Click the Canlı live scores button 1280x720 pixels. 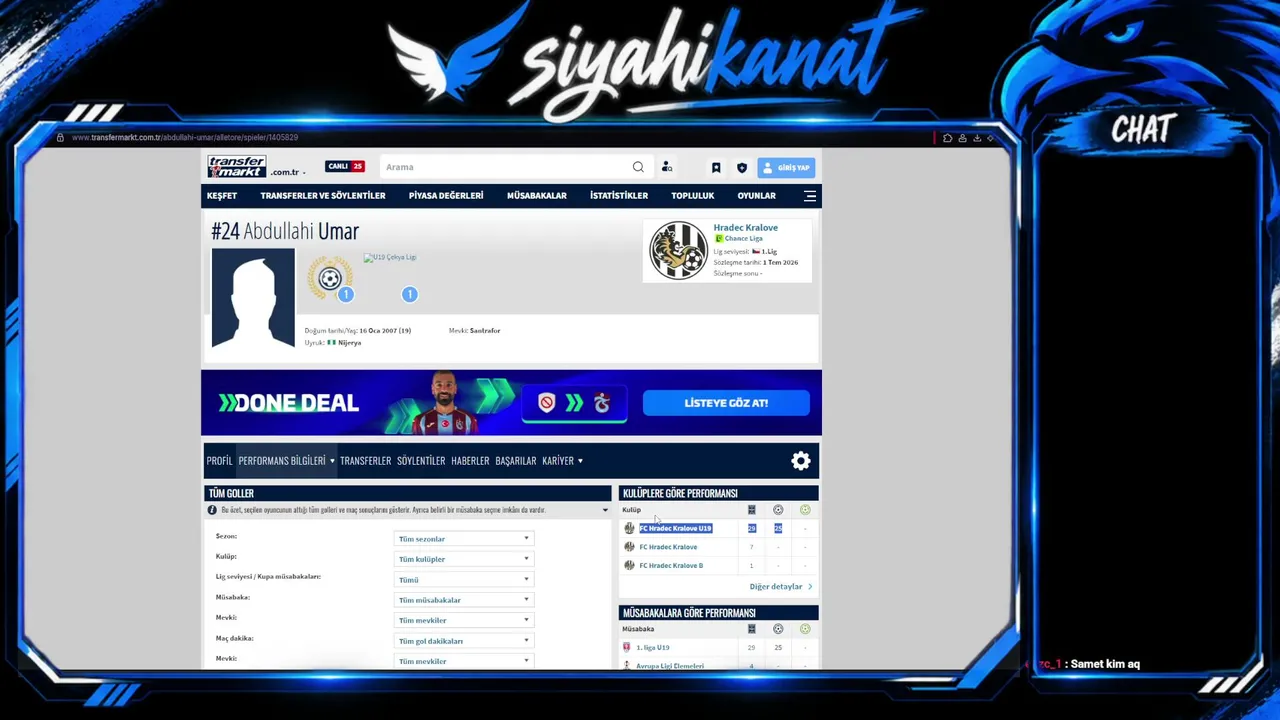[x=345, y=167]
